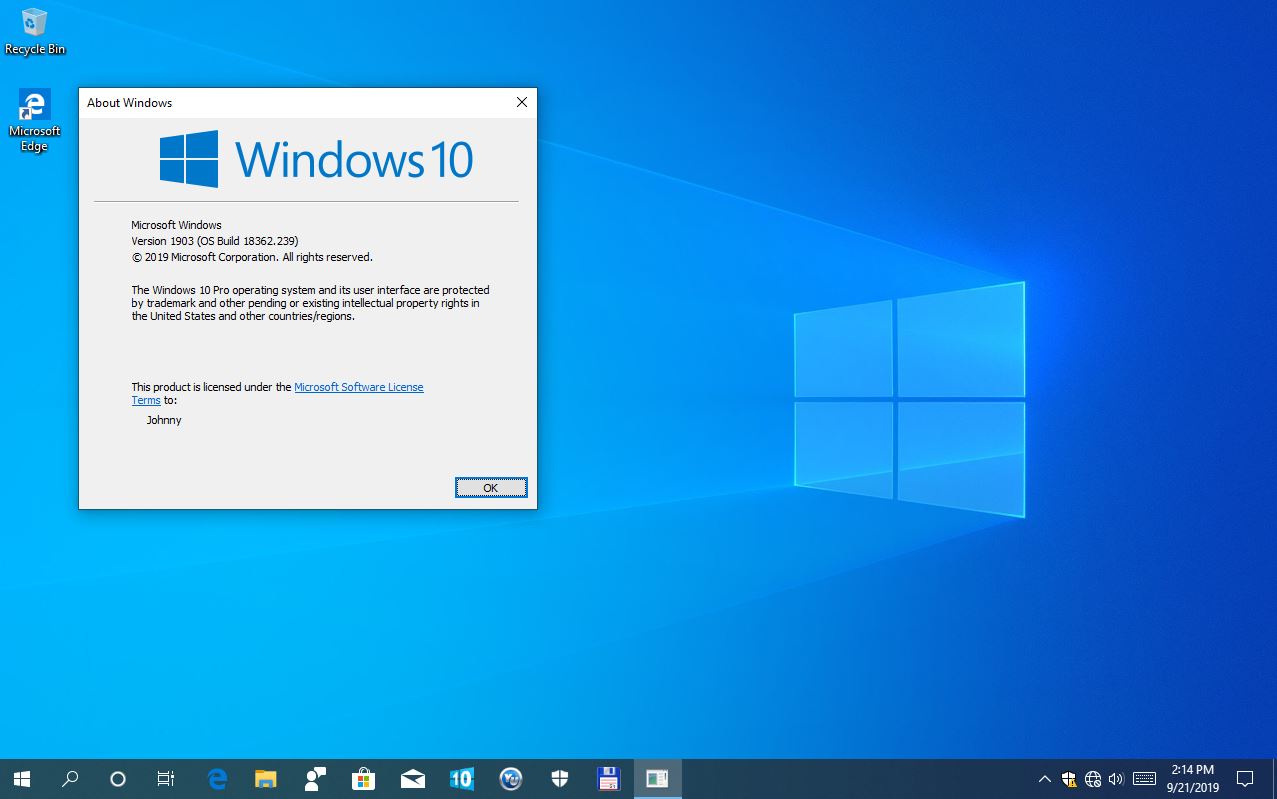The image size is (1277, 799).
Task: Open Mail app from taskbar
Action: [x=412, y=779]
